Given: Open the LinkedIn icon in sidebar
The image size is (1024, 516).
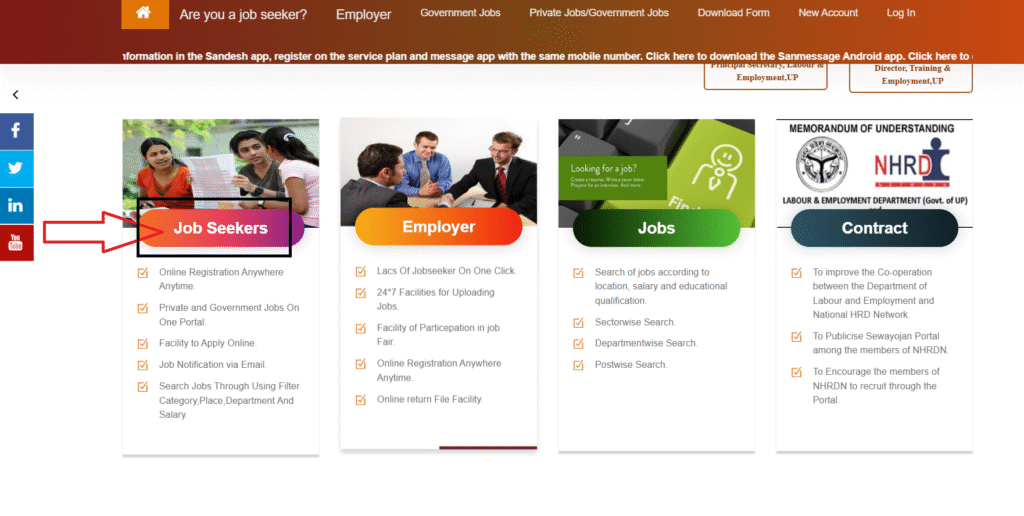Looking at the screenshot, I should (16, 205).
